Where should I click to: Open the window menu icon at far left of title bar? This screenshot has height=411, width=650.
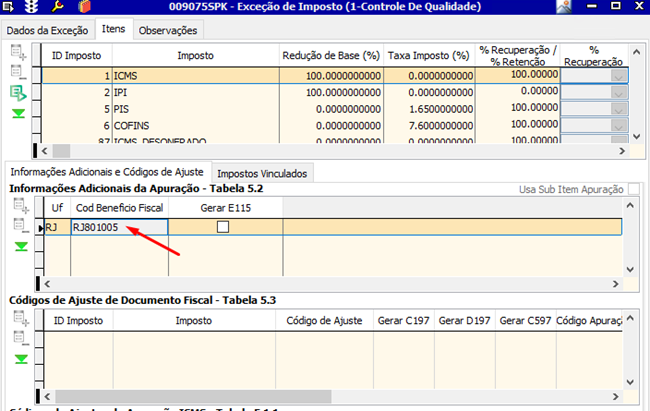click(8, 6)
